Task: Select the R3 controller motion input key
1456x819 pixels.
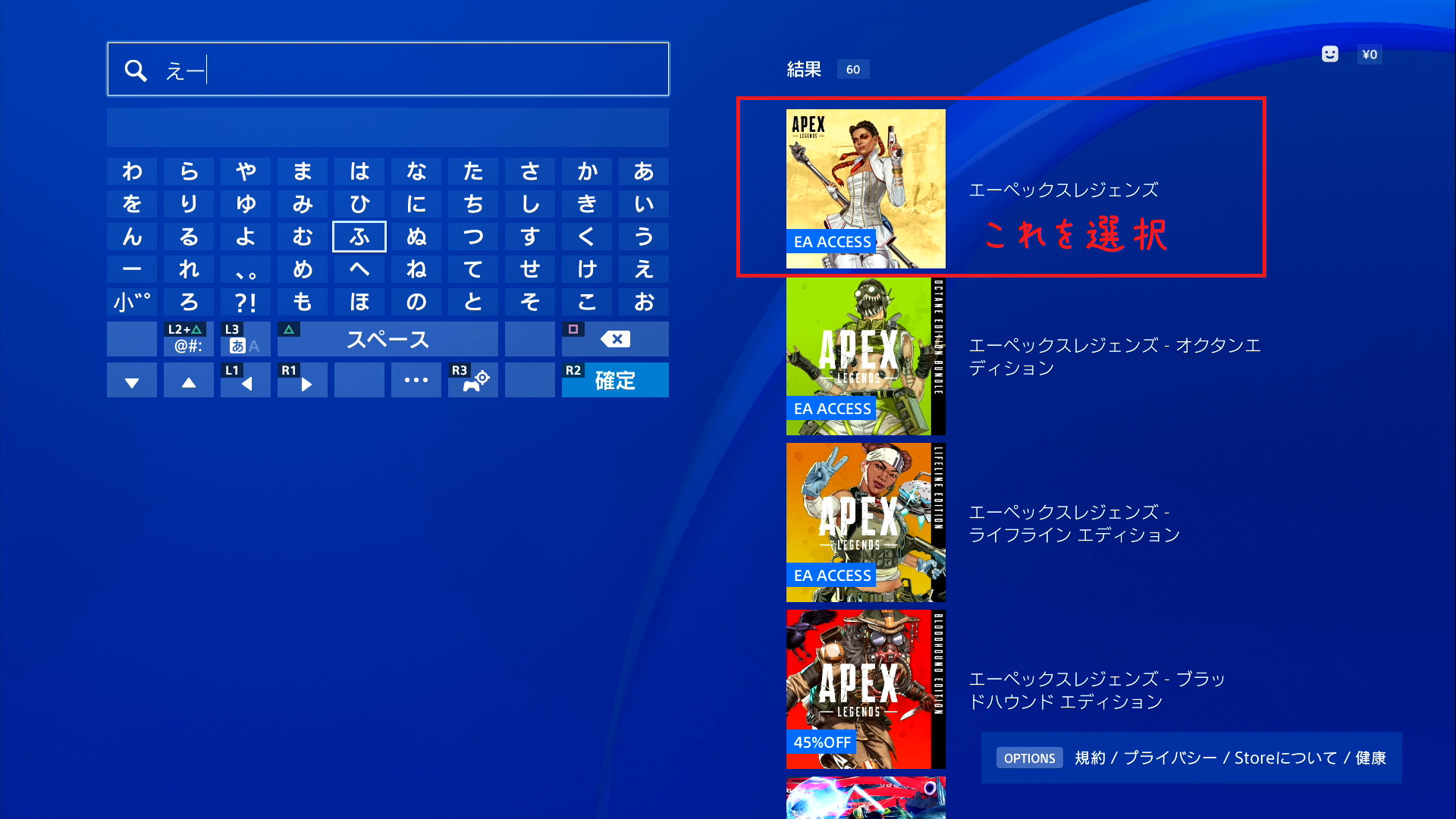Action: tap(473, 380)
